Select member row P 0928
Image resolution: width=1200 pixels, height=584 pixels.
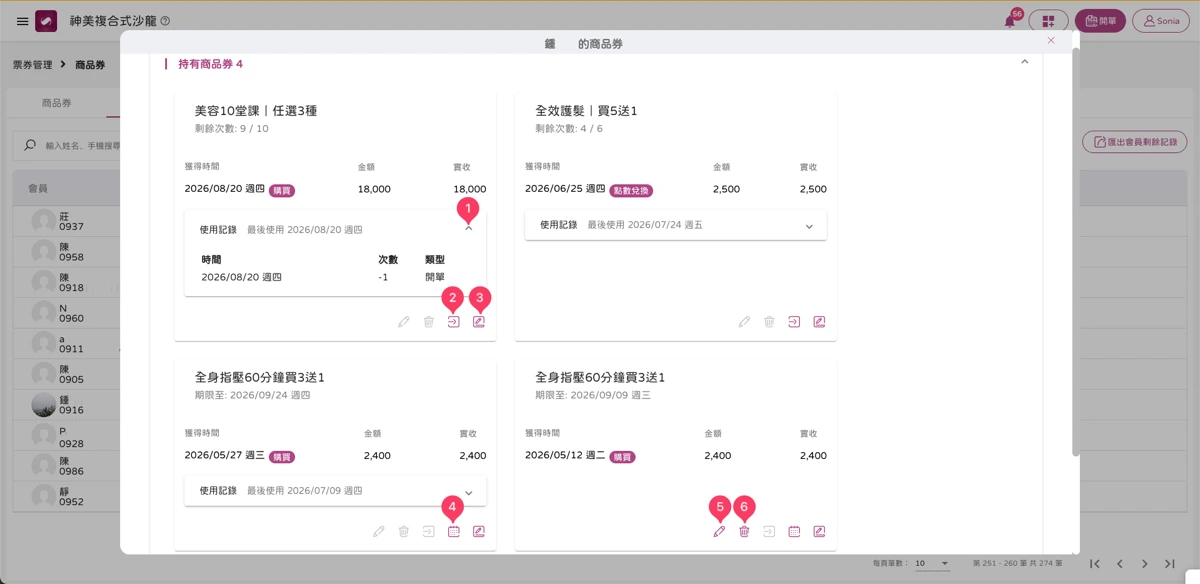pos(66,436)
